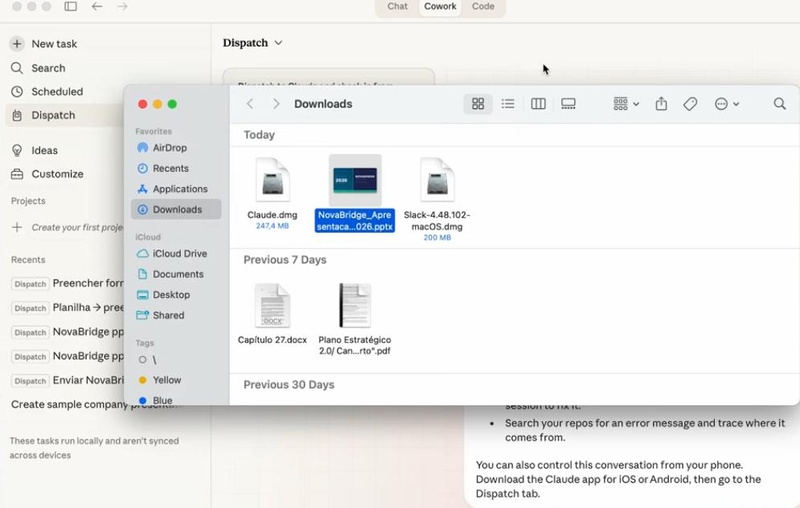Switch Finder to column view

(x=538, y=104)
